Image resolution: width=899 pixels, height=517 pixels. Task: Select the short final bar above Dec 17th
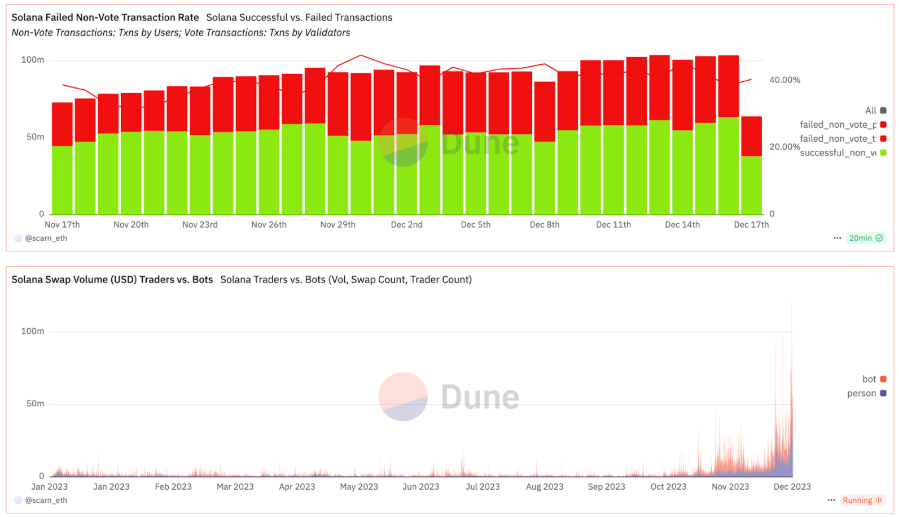click(x=751, y=165)
